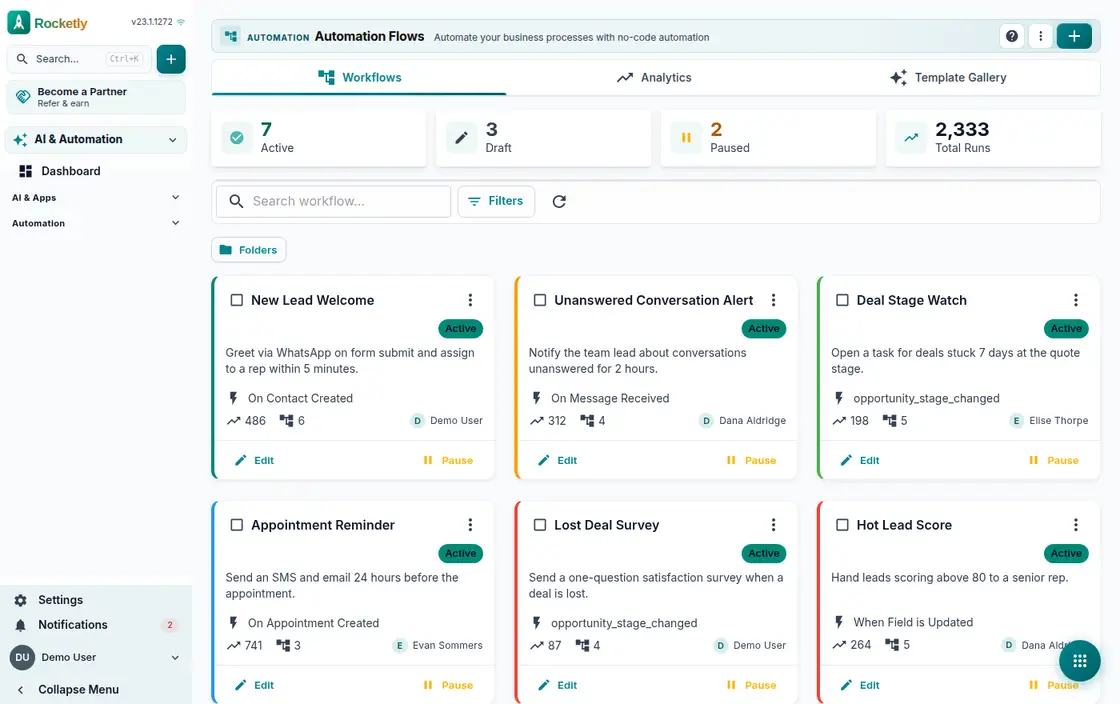Open Appointment Reminder three-dot menu
Viewport: 1120px width, 704px height.
470,525
